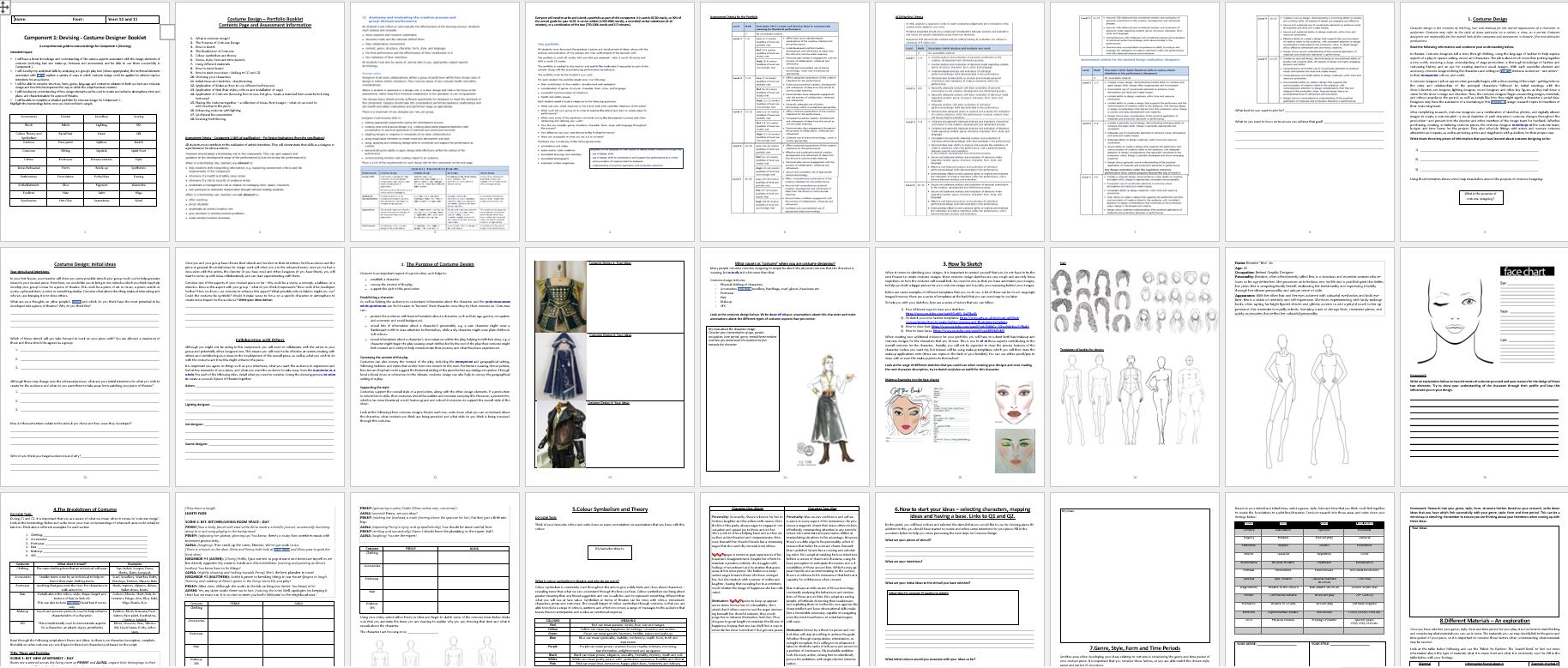This screenshot has width=1568, height=668.
Task: Select 'Costume Design – Portfolio Booklet' heading
Action: (x=264, y=17)
